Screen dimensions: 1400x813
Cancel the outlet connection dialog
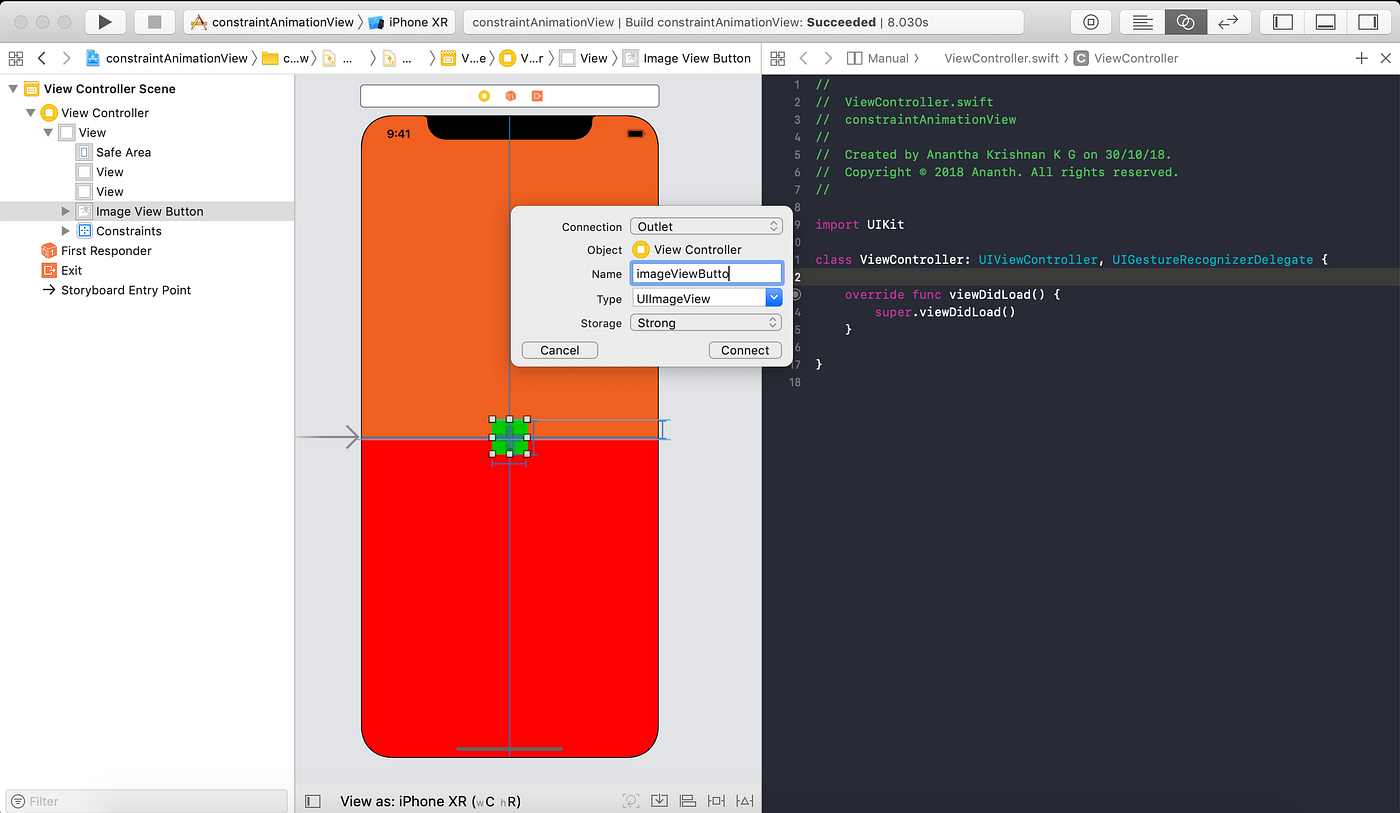tap(559, 350)
